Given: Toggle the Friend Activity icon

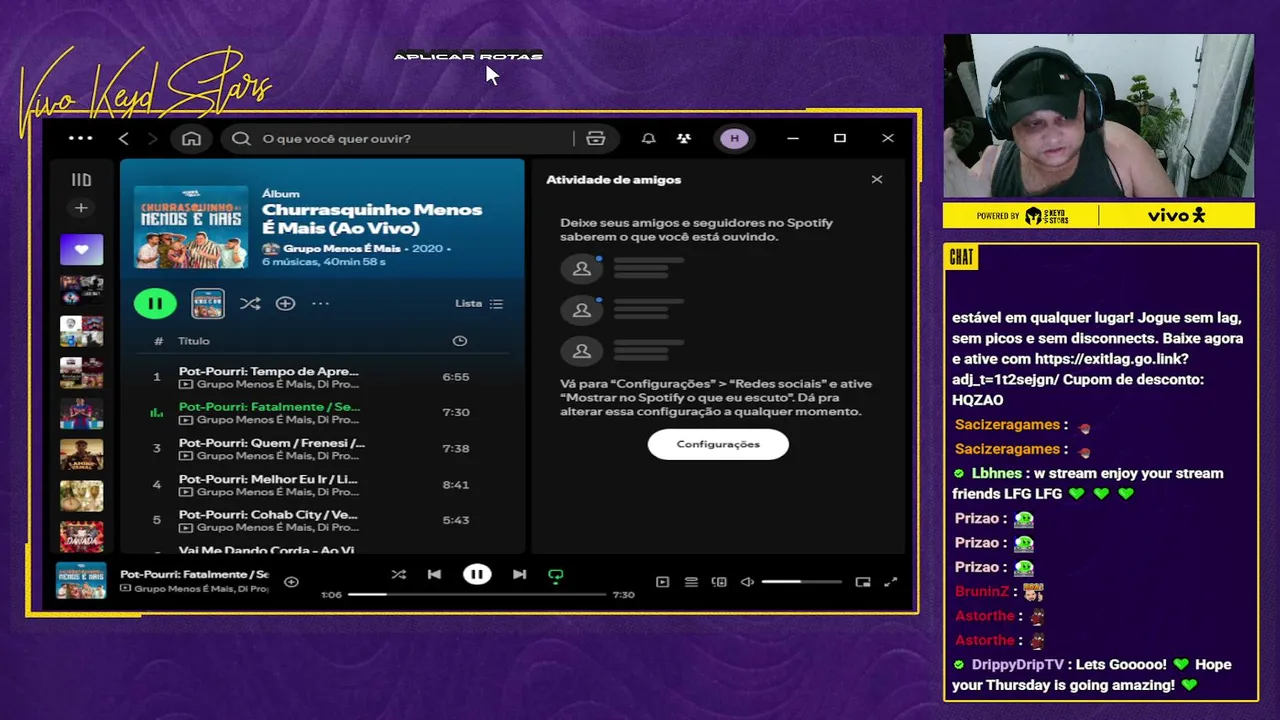Looking at the screenshot, I should coord(684,139).
